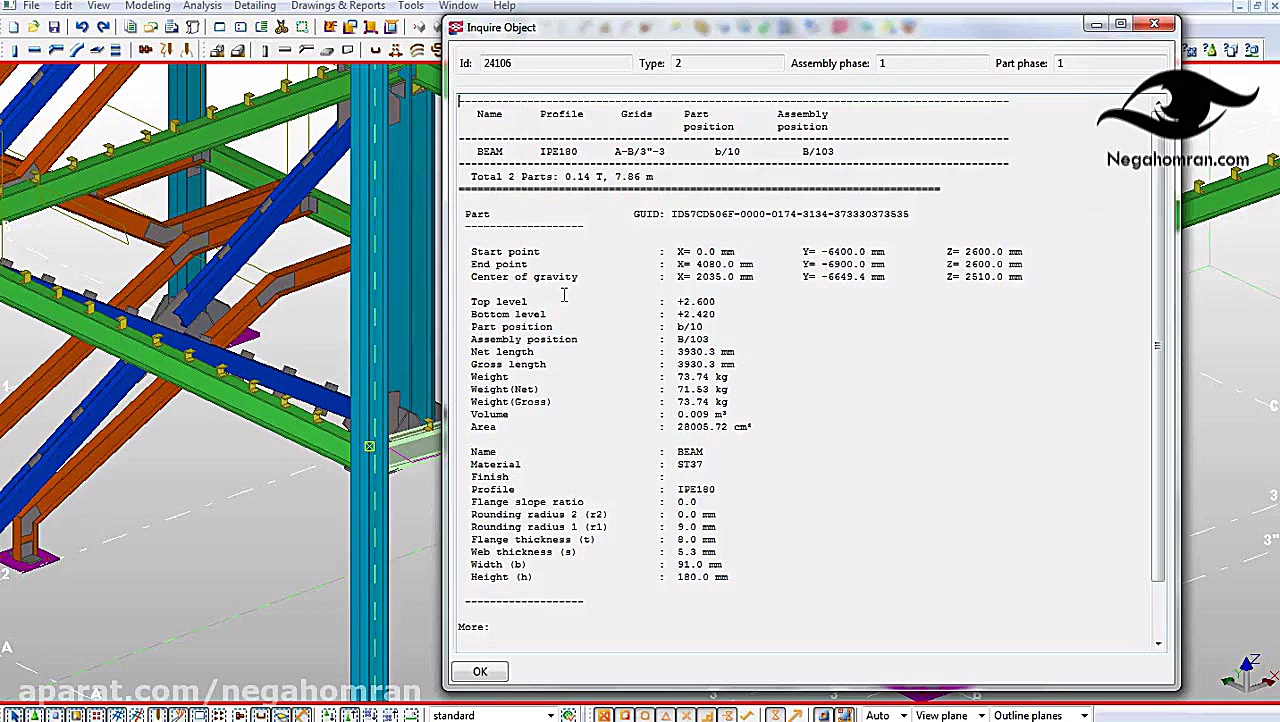Viewport: 1280px width, 722px height.
Task: Toggle snap to end points
Action: tap(624, 715)
